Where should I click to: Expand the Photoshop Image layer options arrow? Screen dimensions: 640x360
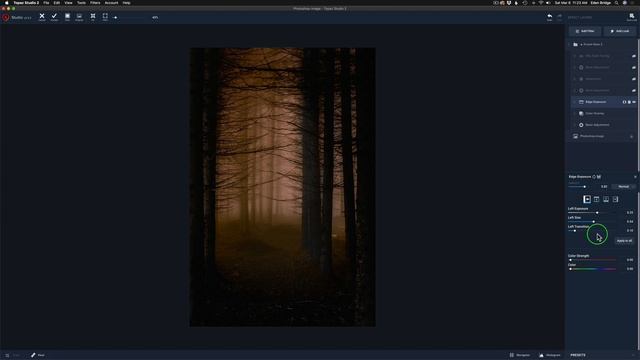click(631, 136)
